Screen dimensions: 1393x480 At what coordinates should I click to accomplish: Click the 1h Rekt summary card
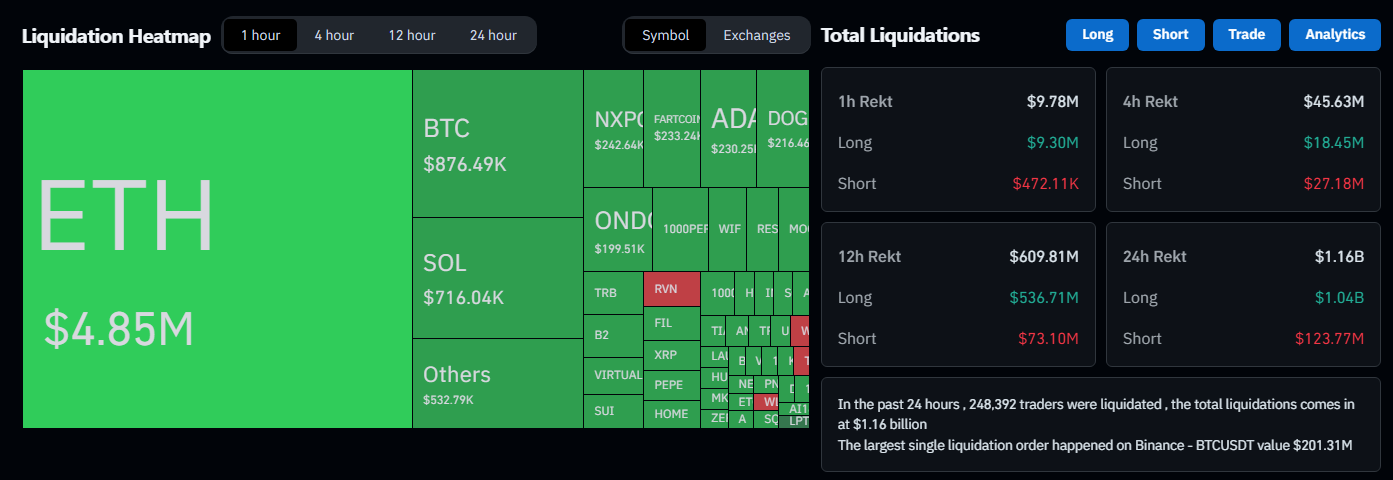(x=958, y=139)
